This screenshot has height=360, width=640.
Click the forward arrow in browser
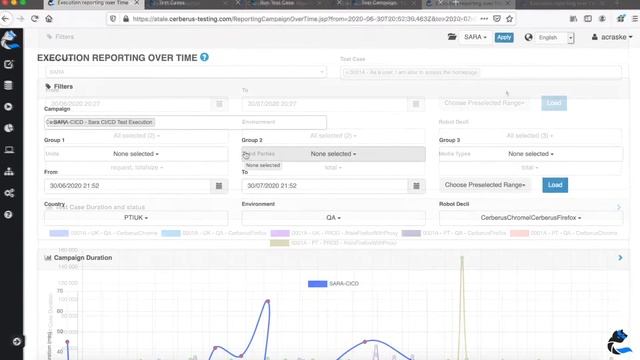tap(20, 19)
